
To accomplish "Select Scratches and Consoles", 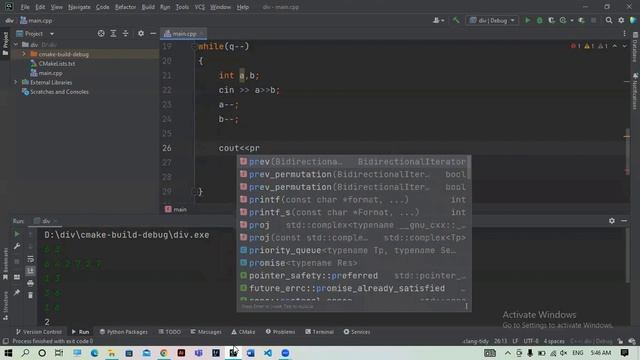I will (59, 92).
